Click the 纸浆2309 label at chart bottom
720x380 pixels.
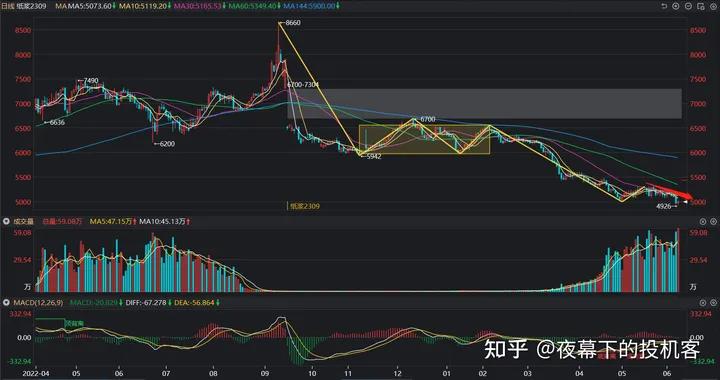(x=304, y=206)
